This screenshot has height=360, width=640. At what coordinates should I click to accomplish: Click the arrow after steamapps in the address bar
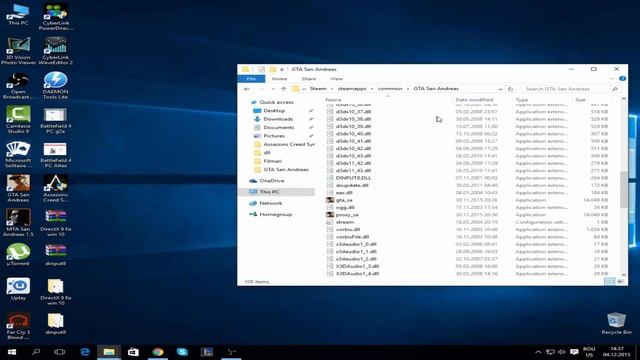372,89
